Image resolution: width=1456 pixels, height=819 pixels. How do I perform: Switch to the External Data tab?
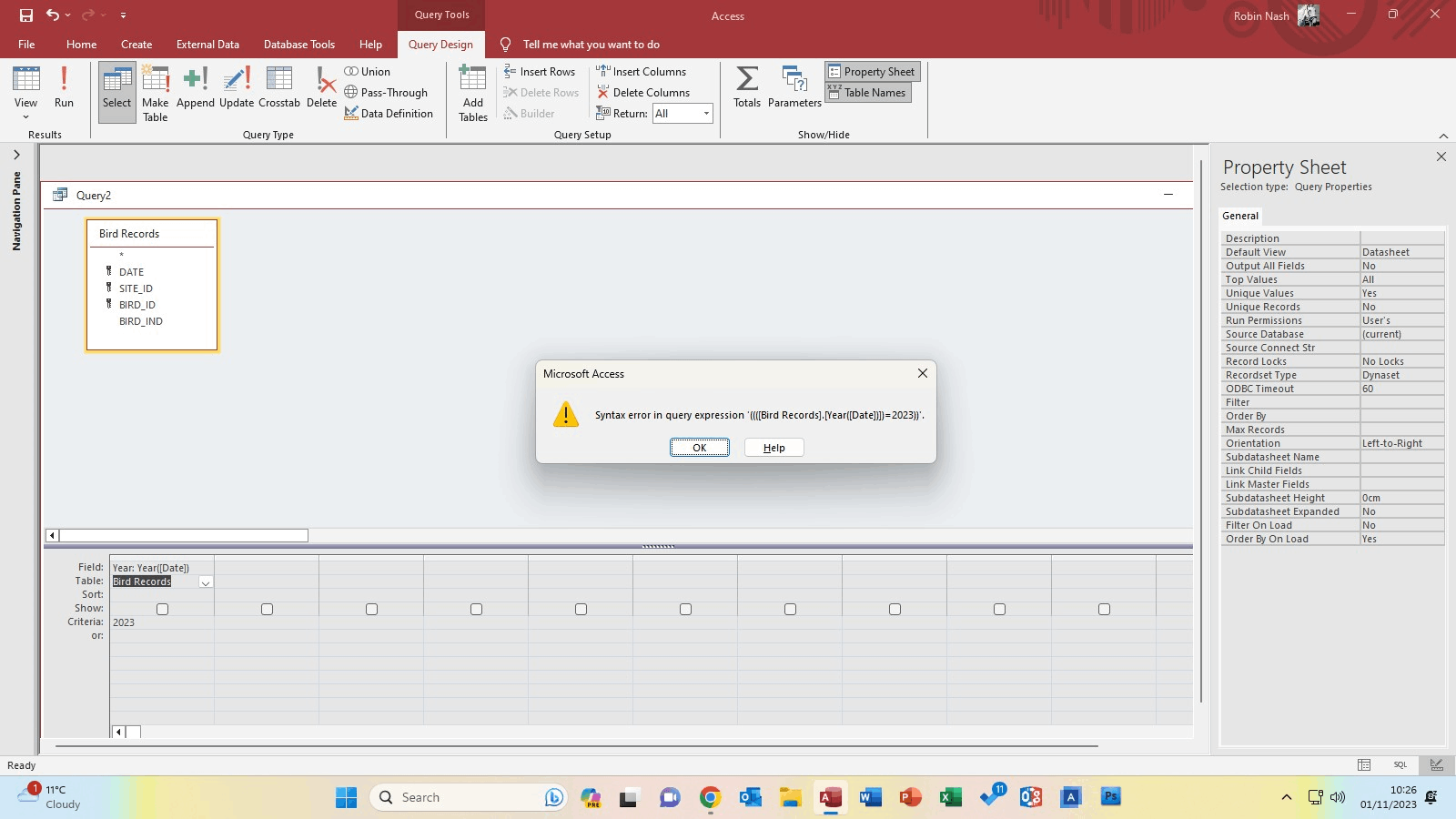[x=207, y=45]
